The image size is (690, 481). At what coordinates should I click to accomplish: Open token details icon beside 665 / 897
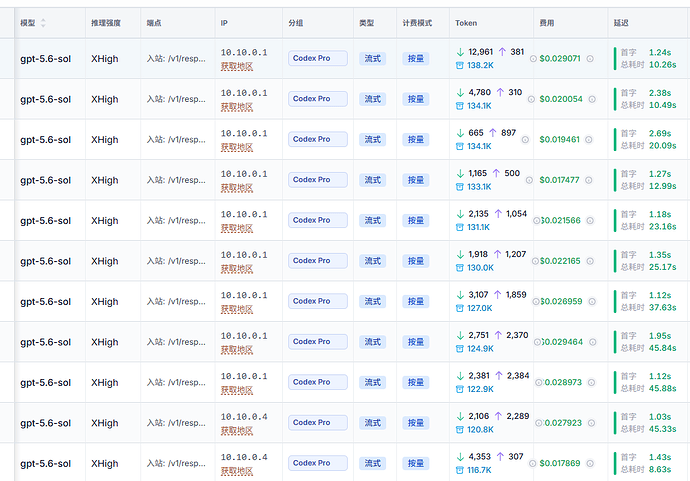click(x=525, y=140)
